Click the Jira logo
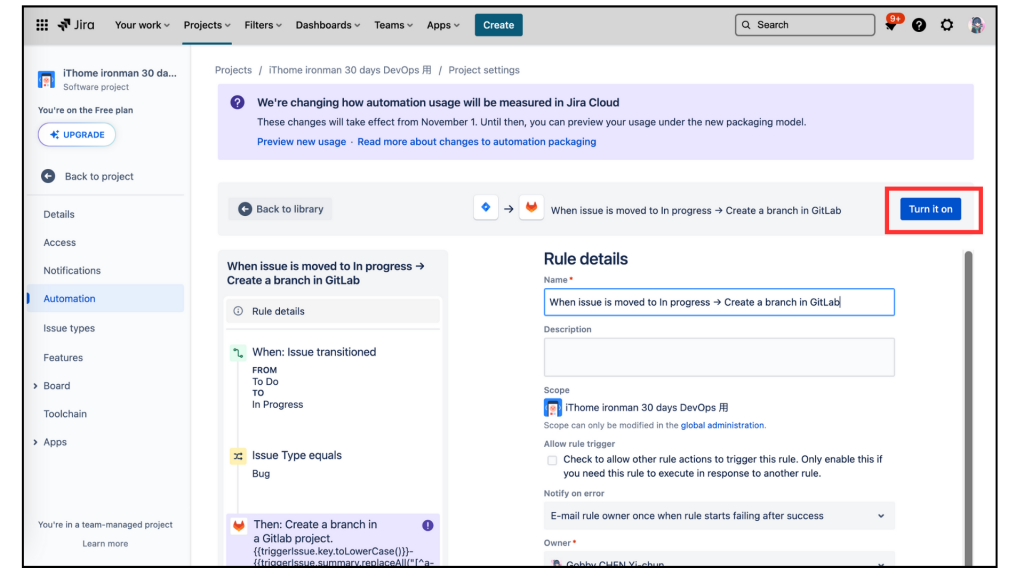 click(x=76, y=25)
